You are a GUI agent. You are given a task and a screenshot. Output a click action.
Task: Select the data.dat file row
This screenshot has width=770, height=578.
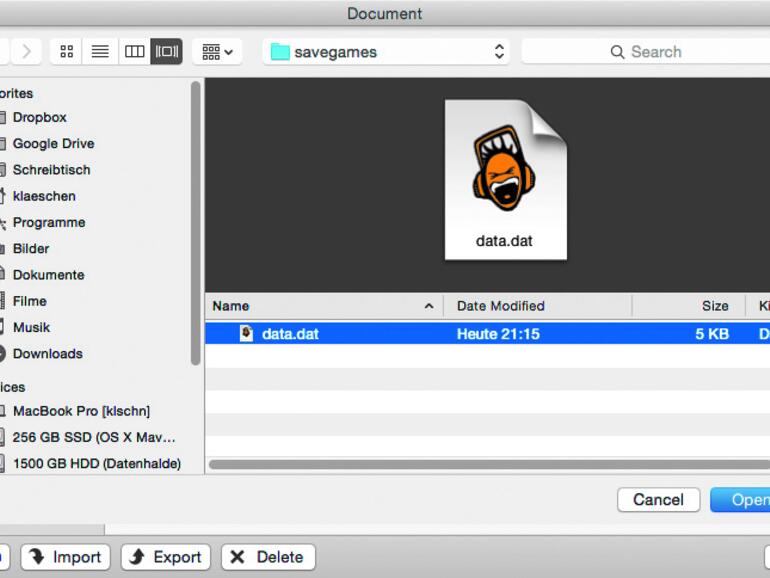[488, 334]
